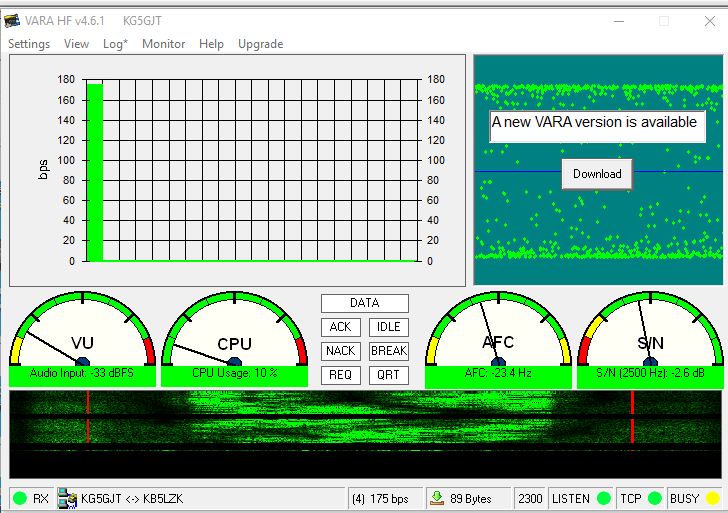Click the green download arrow bytes icon
The width and height of the screenshot is (728, 513).
[437, 498]
